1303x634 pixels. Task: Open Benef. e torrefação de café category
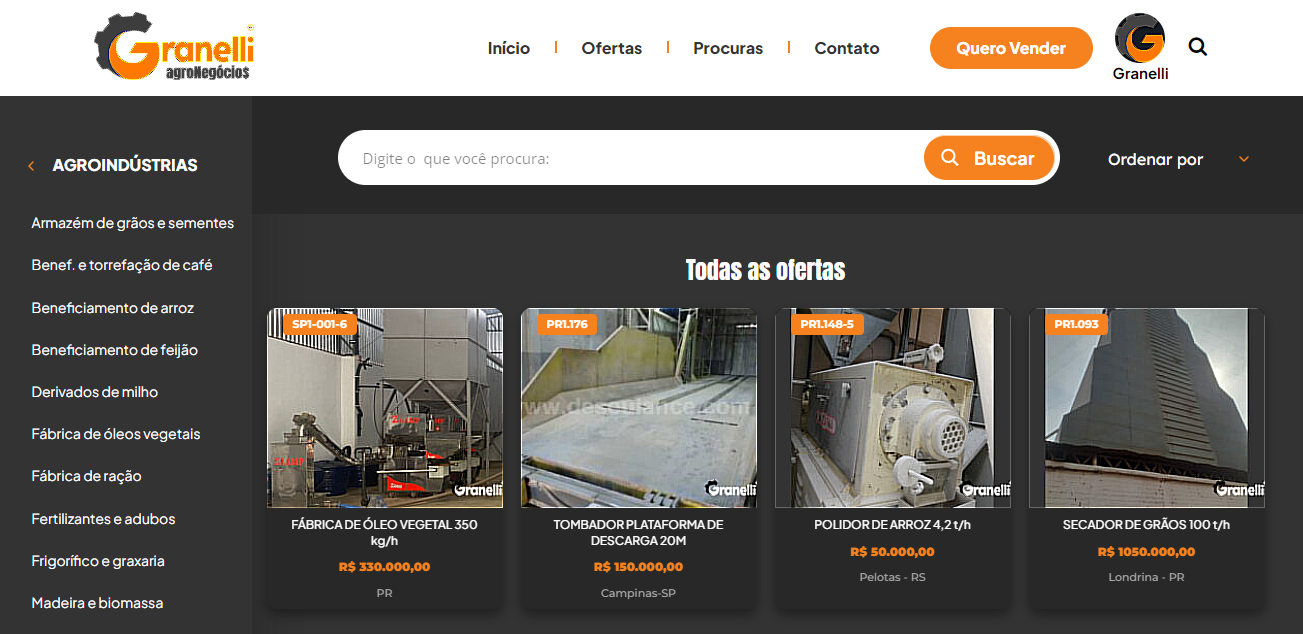pos(122,265)
